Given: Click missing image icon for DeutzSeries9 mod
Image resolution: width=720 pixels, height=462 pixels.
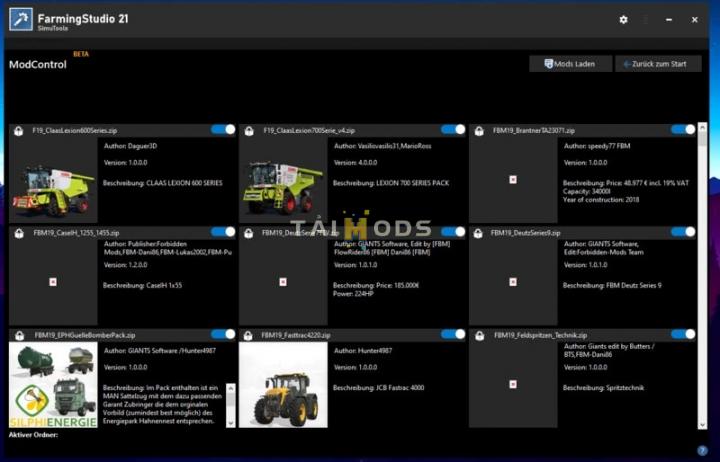Looking at the screenshot, I should pos(513,282).
